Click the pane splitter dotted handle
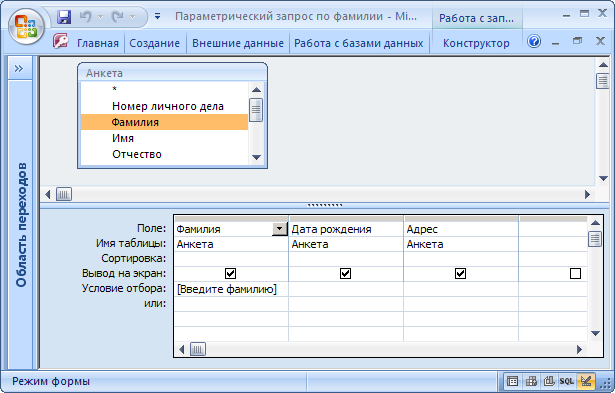This screenshot has width=615, height=393. click(325, 205)
